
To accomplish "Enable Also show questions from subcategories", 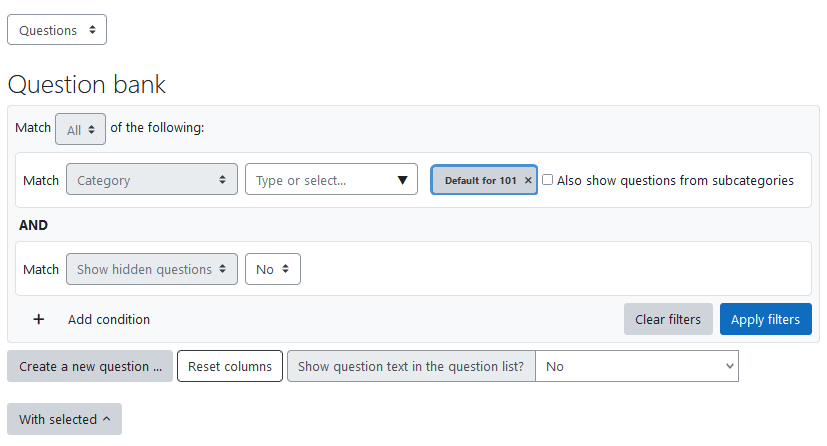I will (547, 180).
